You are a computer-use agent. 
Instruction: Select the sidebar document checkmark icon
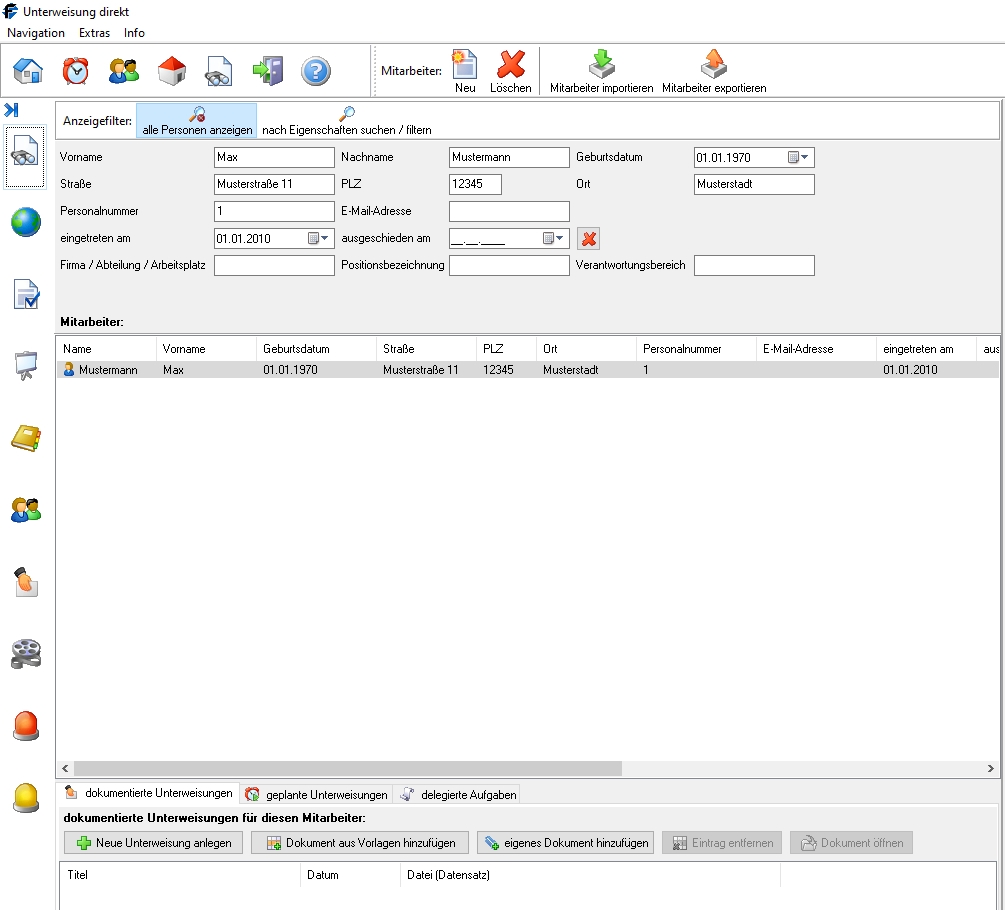[26, 294]
